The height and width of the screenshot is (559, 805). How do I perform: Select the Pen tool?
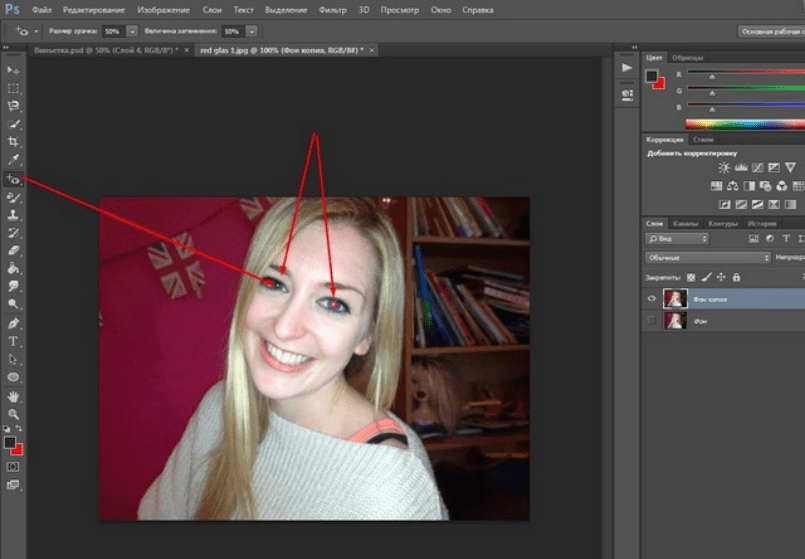(x=14, y=324)
